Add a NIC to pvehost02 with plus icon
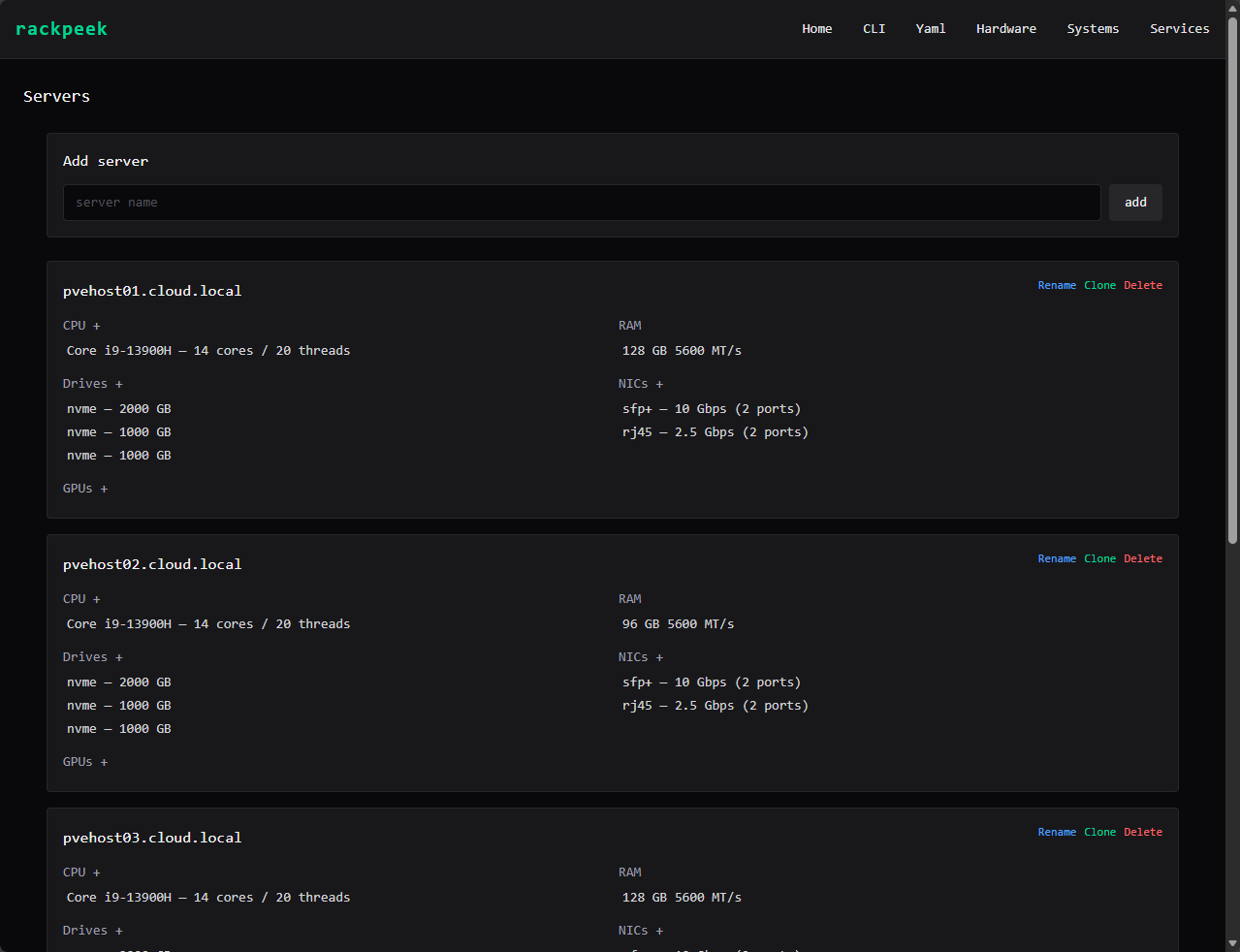Viewport: 1240px width, 952px height. (x=659, y=657)
